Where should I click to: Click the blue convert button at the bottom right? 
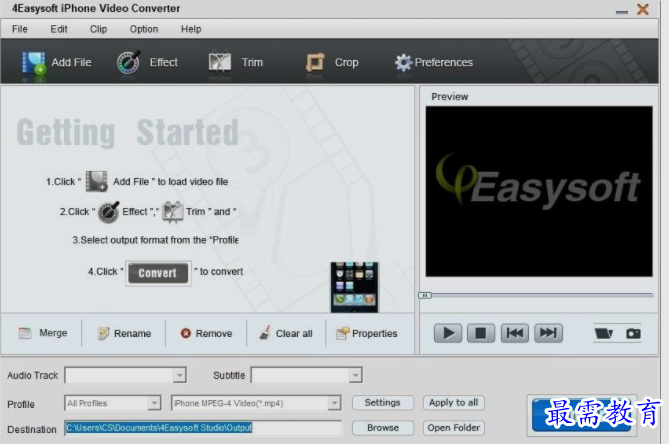click(x=582, y=415)
